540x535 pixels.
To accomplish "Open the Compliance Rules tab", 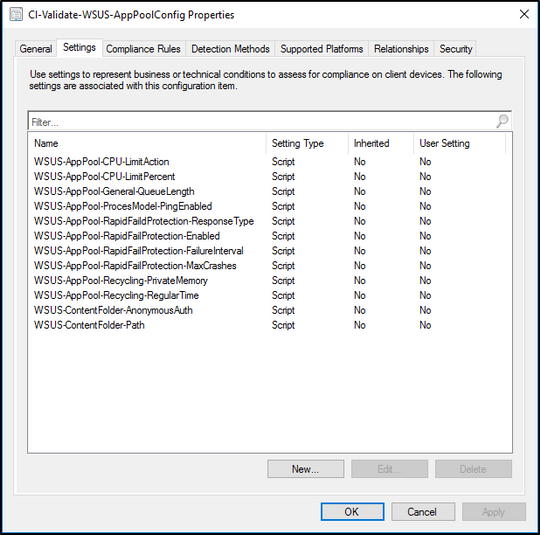I will click(x=143, y=49).
